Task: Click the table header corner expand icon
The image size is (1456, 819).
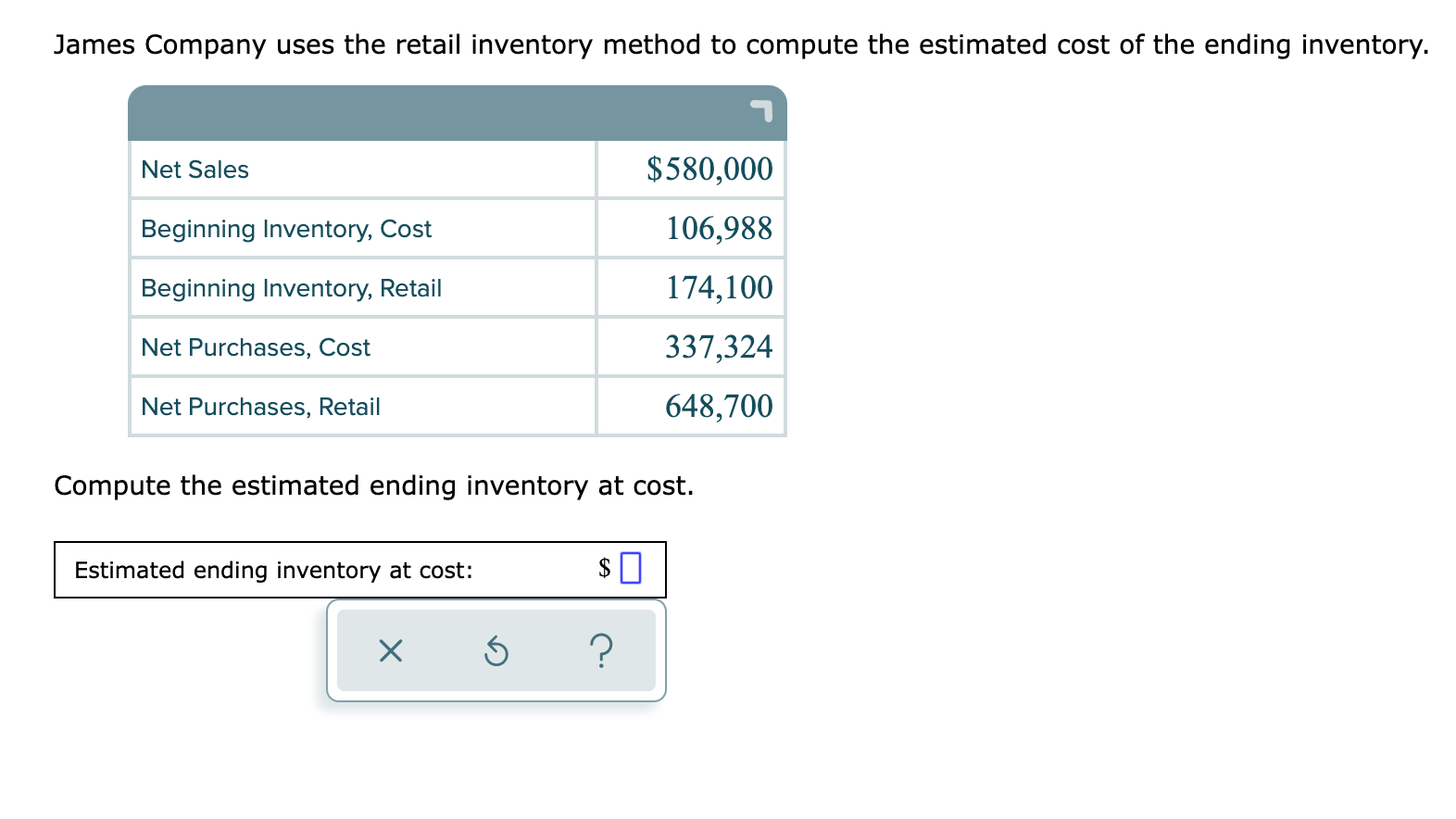Action: pyautogui.click(x=760, y=110)
